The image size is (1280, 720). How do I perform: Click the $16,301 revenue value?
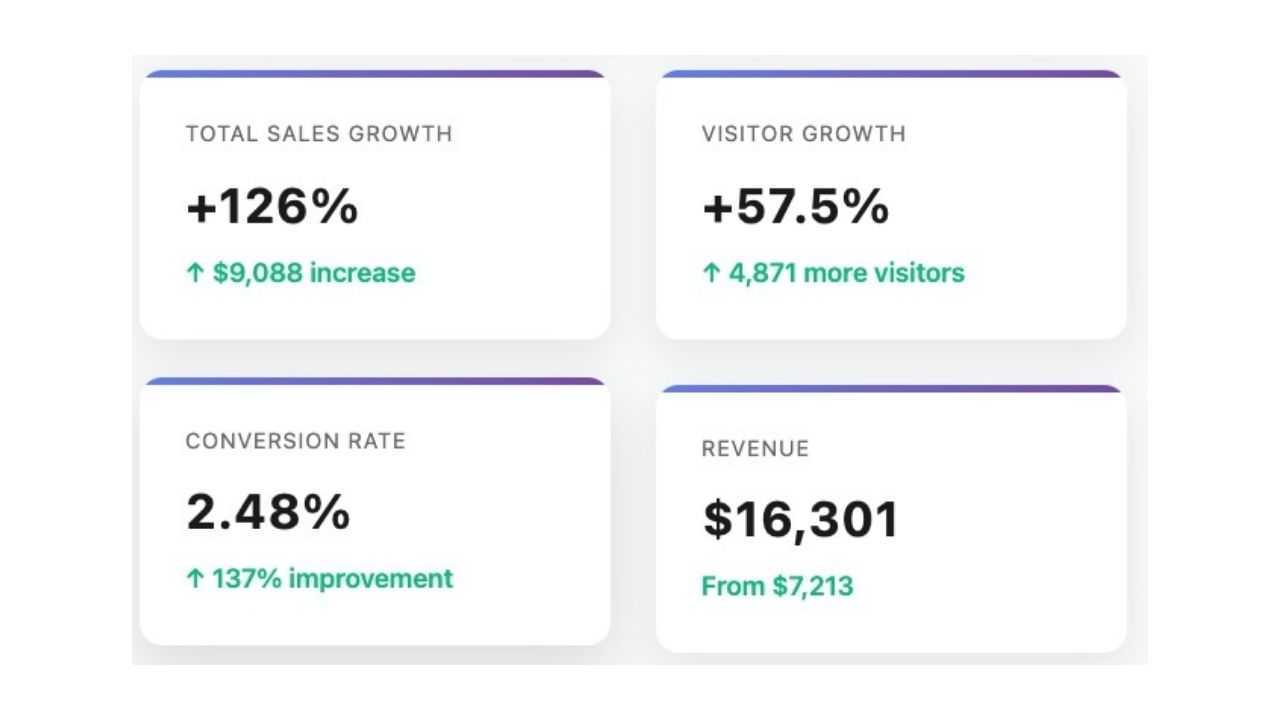[800, 518]
